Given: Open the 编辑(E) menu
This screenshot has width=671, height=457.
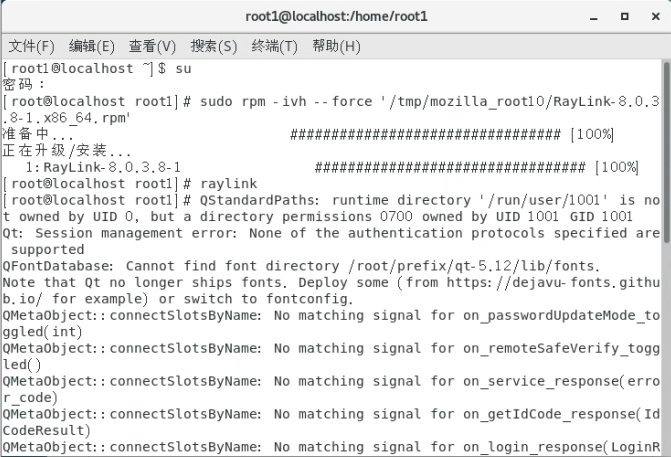Looking at the screenshot, I should pos(92,46).
